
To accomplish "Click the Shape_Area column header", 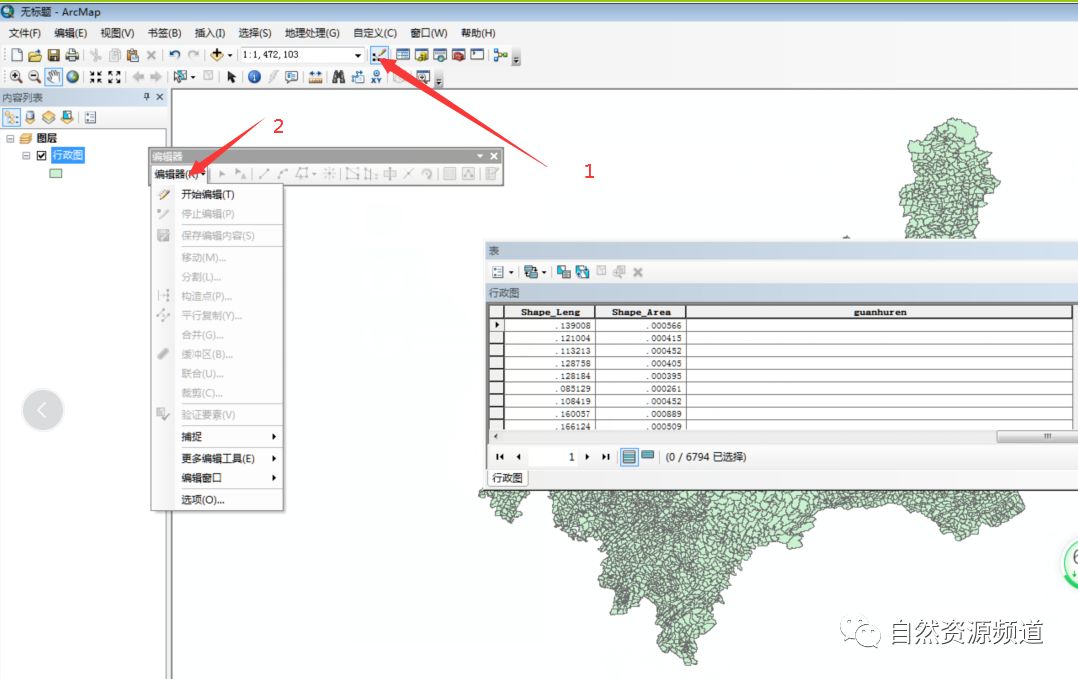I will coord(641,312).
